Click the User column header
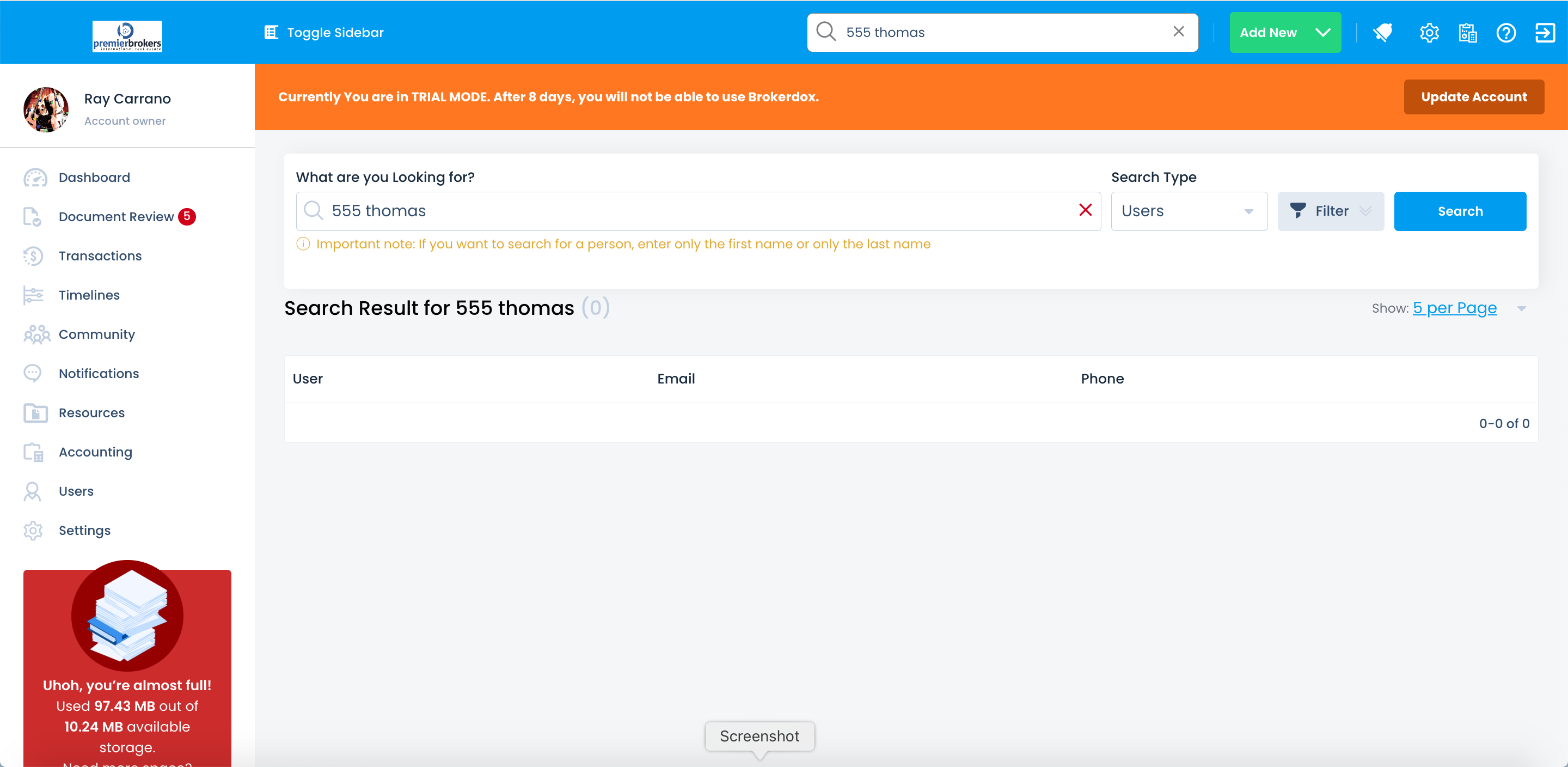The width and height of the screenshot is (1568, 767). [x=308, y=378]
